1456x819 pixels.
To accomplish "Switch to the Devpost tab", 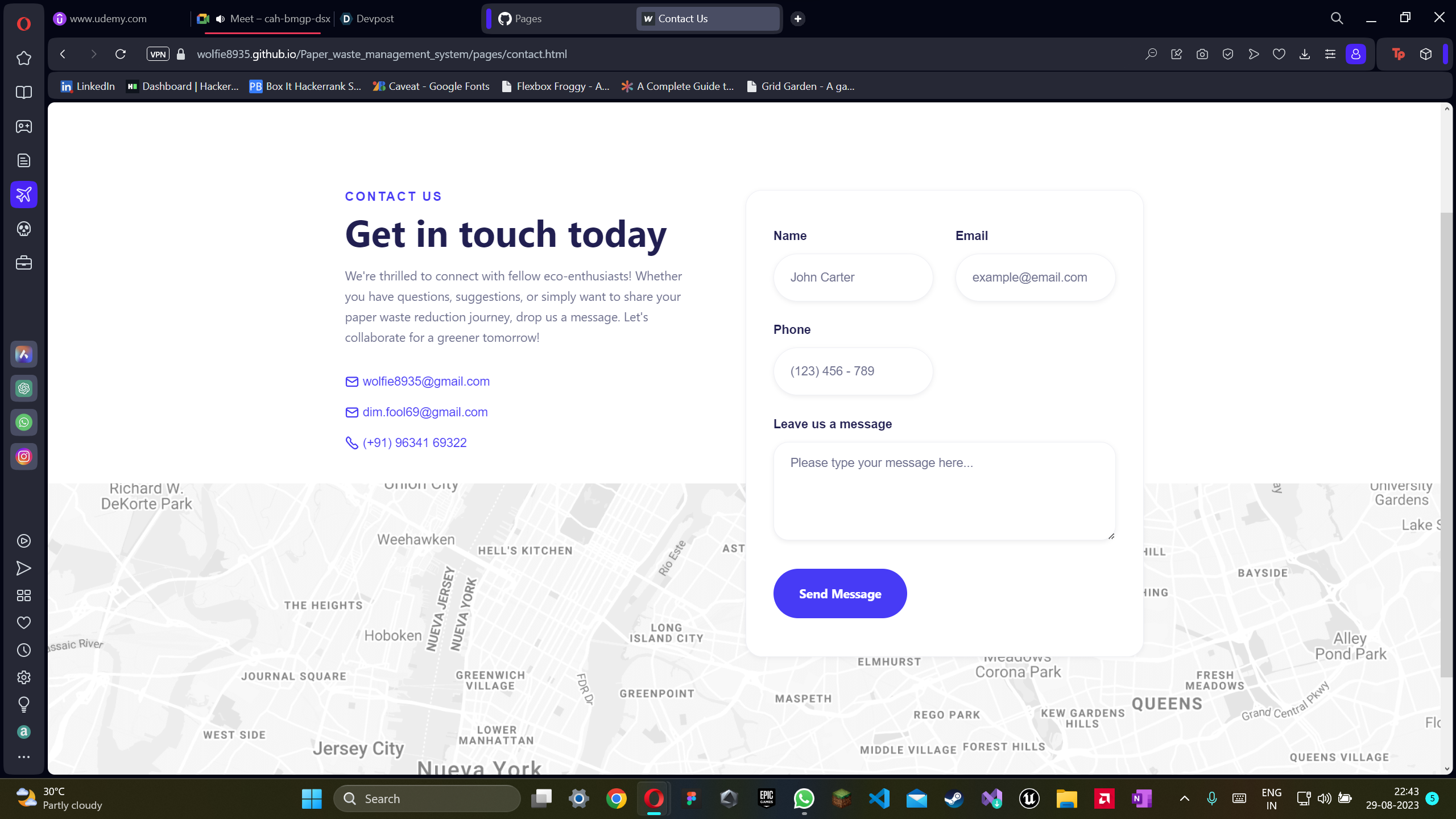I will (x=374, y=19).
